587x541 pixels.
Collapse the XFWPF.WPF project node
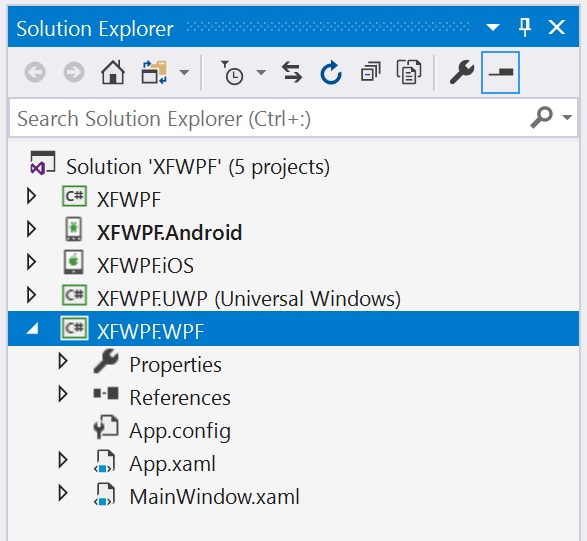[33, 329]
